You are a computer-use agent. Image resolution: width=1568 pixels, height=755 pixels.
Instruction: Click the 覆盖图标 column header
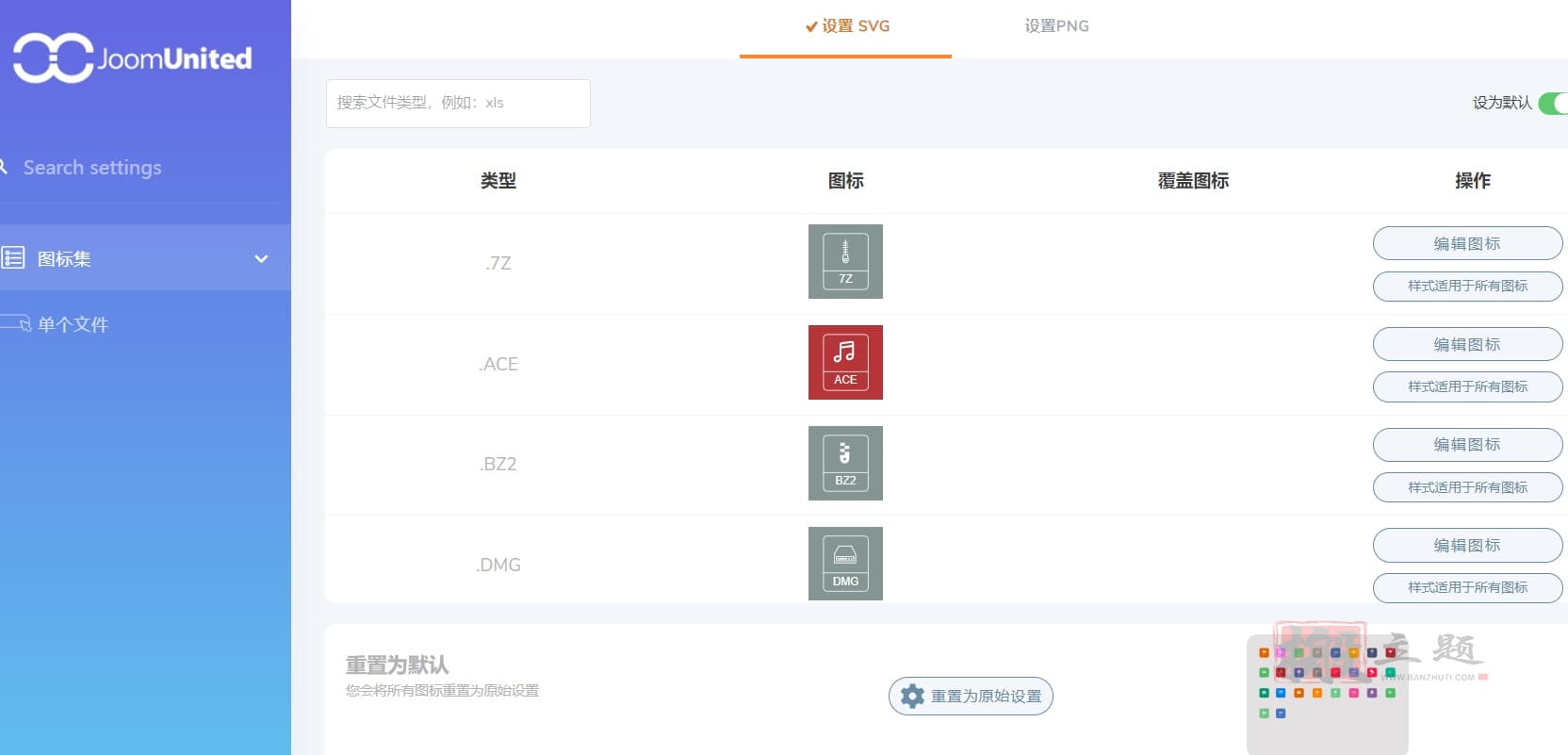[x=1193, y=181]
